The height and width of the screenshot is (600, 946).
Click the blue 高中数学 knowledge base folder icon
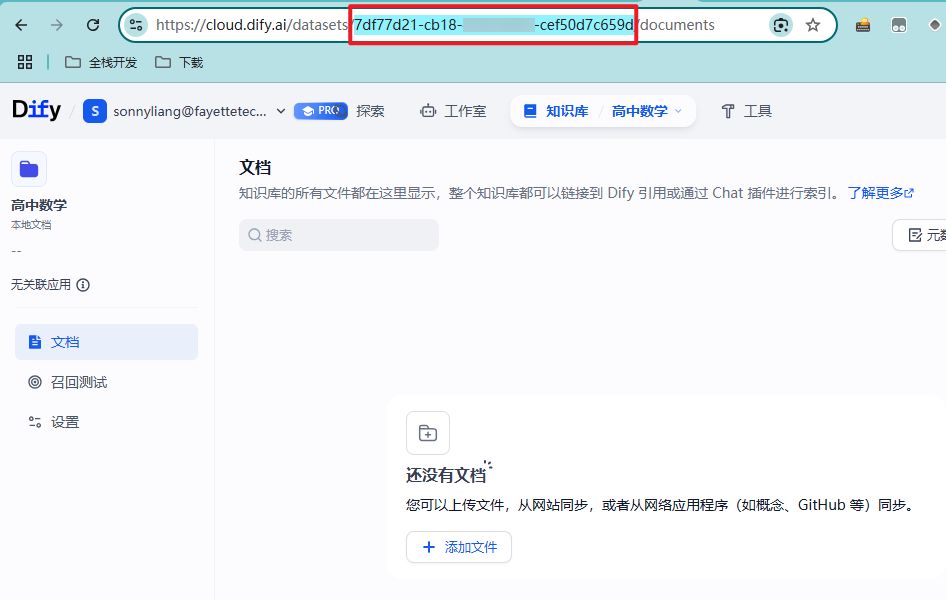pos(28,169)
